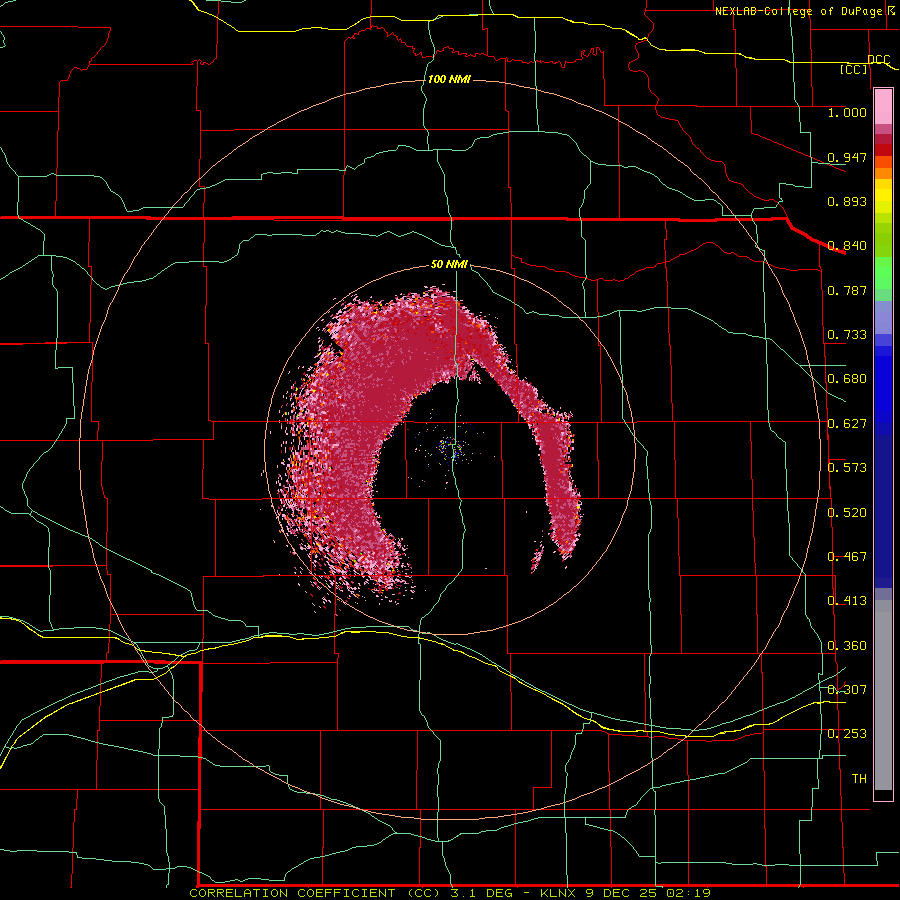The width and height of the screenshot is (900, 900).
Task: Click the 0.787 scale value
Action: [847, 290]
